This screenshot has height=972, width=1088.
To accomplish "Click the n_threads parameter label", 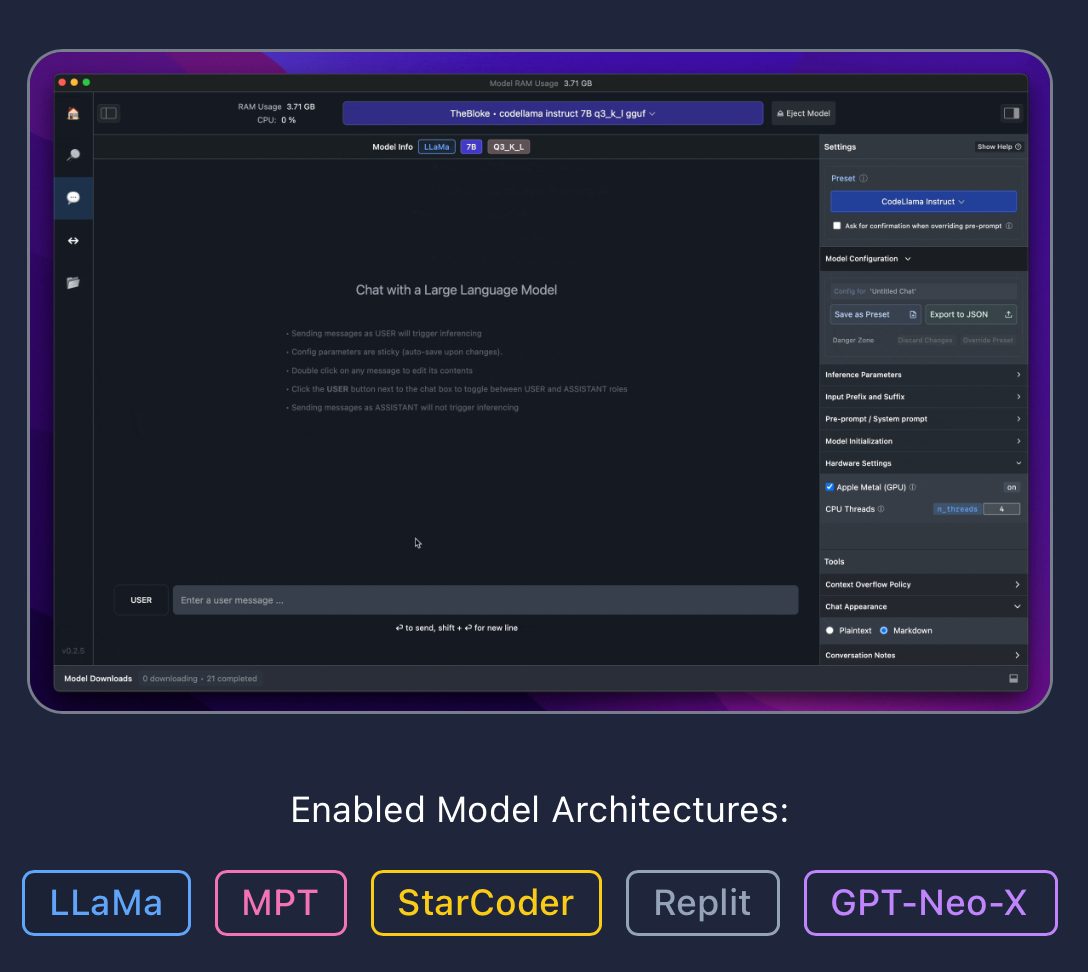I will tap(957, 509).
